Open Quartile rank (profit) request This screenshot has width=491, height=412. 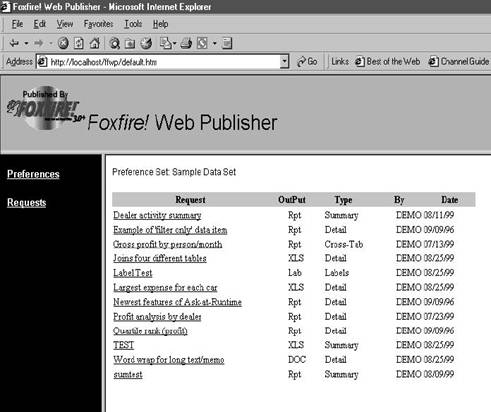tap(150, 331)
